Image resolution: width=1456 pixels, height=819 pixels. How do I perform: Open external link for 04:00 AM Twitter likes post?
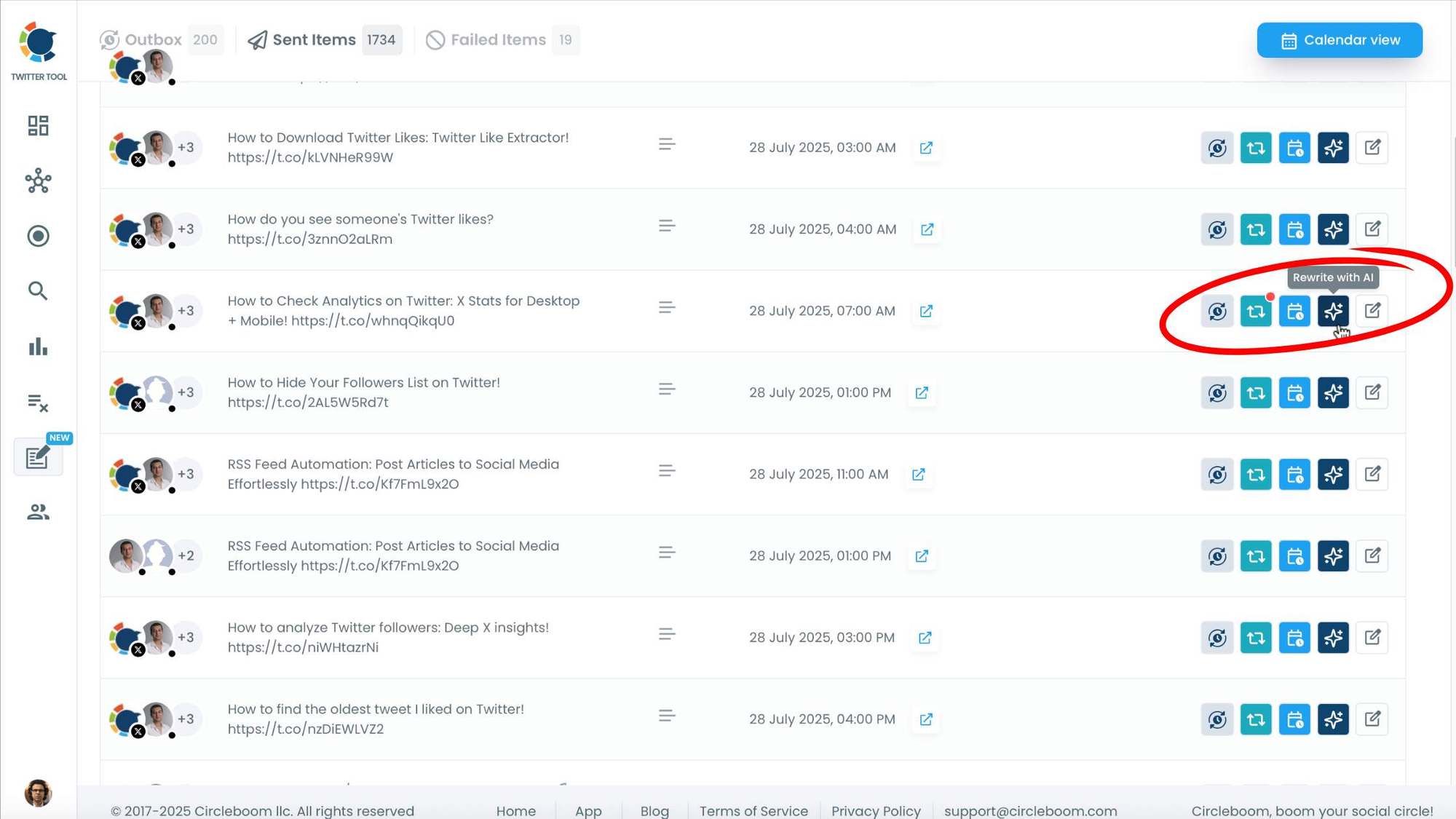point(927,229)
